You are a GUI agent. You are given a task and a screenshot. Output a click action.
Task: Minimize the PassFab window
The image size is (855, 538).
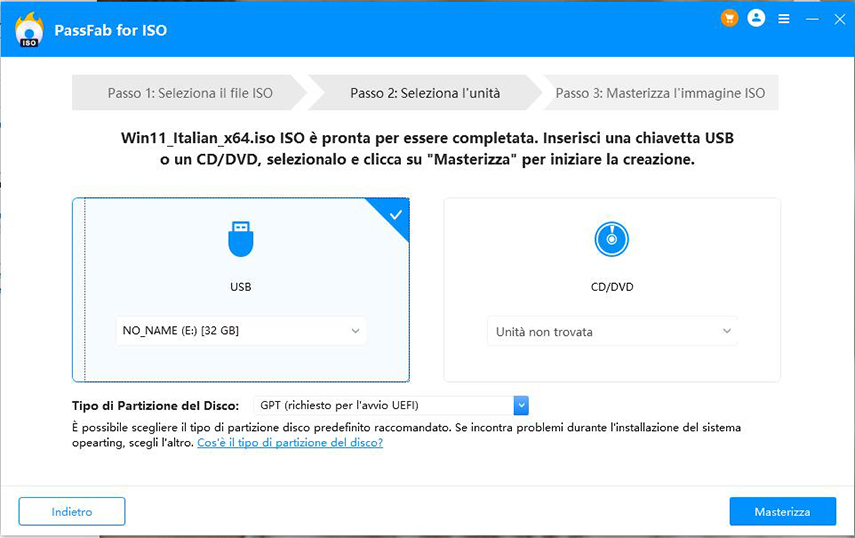click(x=812, y=19)
